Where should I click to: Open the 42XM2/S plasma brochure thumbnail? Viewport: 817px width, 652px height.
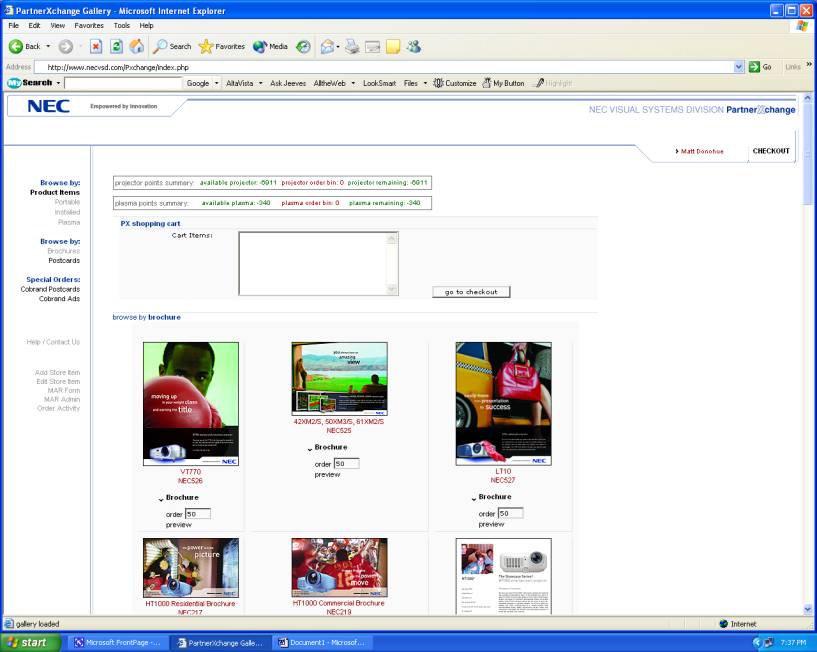point(339,379)
